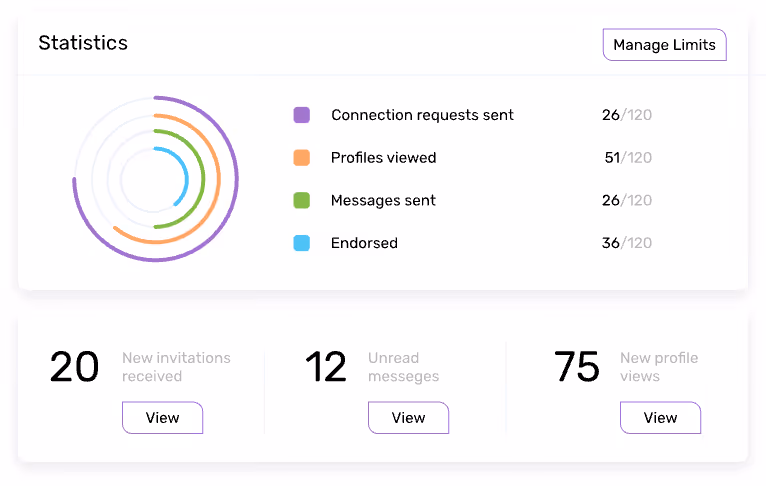Viewport: 766px width, 486px height.
Task: Click the "Unread messeges" text
Action: pyautogui.click(x=404, y=367)
